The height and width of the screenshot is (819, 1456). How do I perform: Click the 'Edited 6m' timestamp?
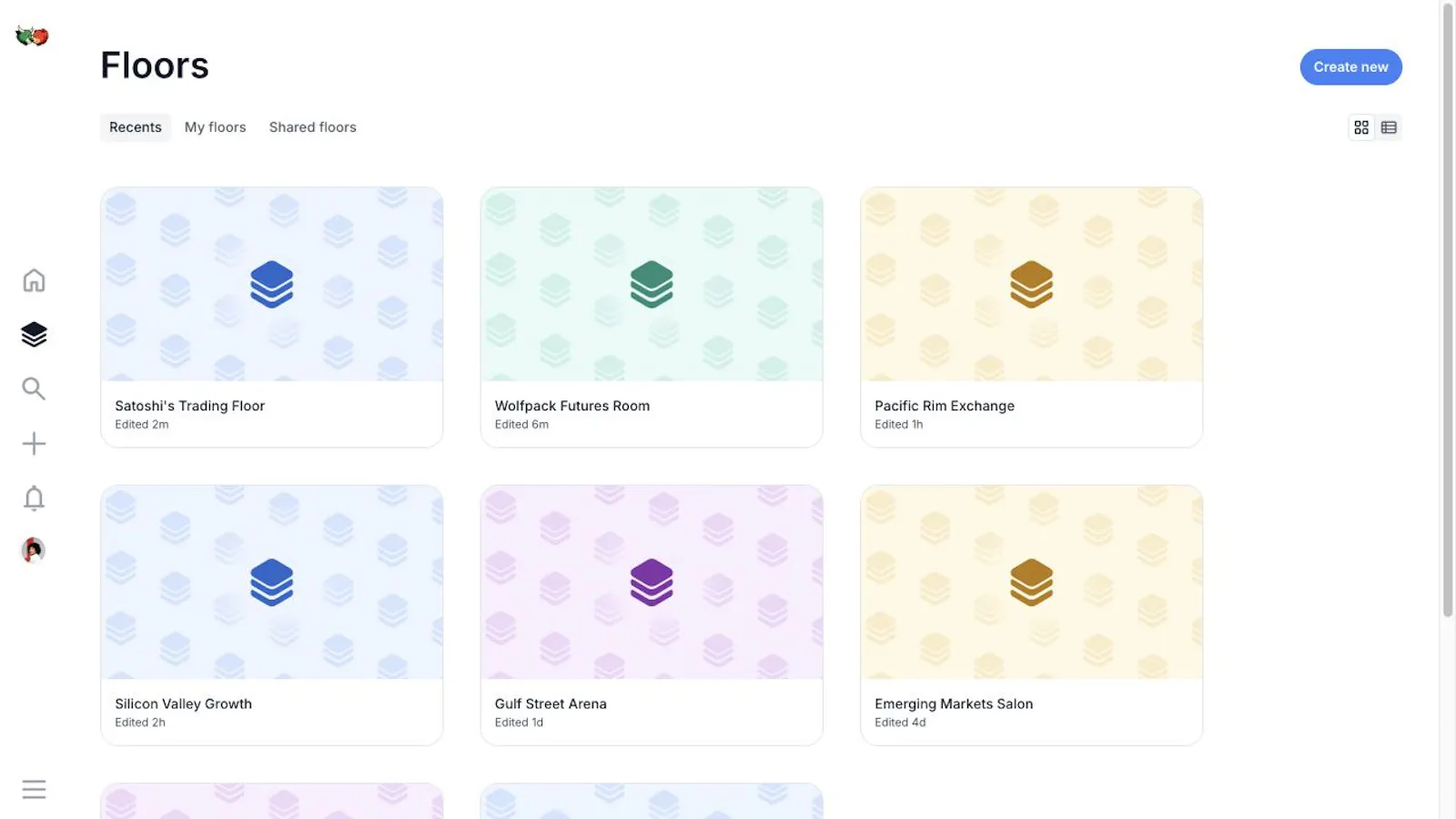pyautogui.click(x=521, y=425)
